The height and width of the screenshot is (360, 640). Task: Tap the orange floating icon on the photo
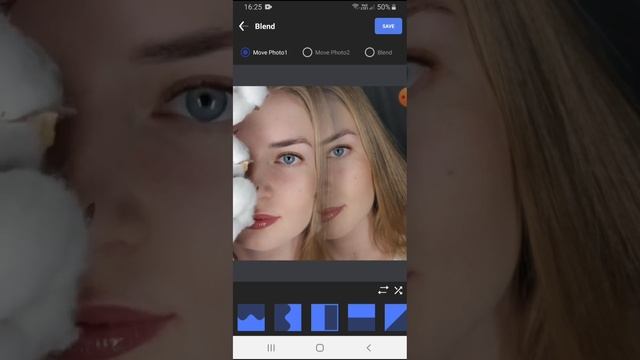coord(403,98)
